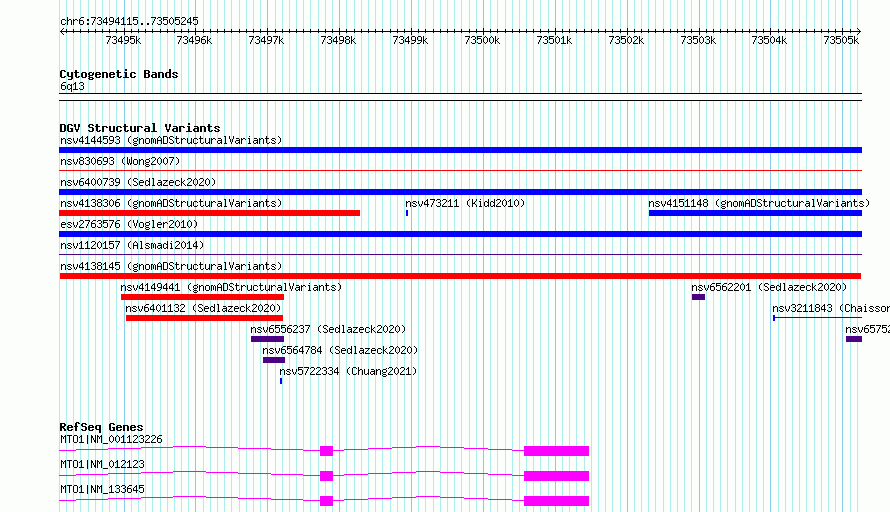Screen dimensions: 890x512
Task: Click the nsv6401132 (Sedlazeck2020) label
Action: (203, 308)
